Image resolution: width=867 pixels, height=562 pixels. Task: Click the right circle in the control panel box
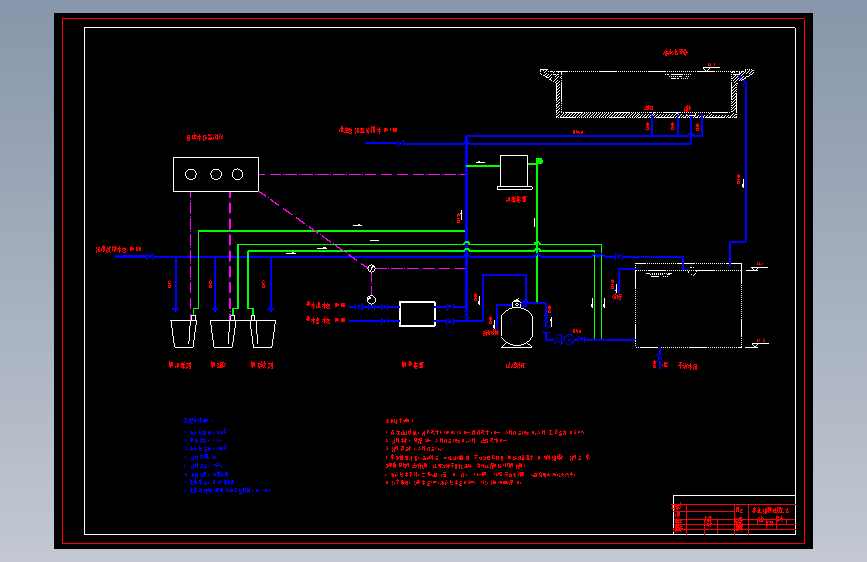coord(238,175)
